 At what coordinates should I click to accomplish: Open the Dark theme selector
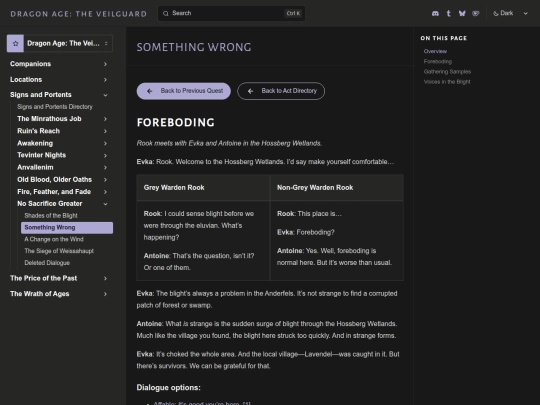(510, 13)
